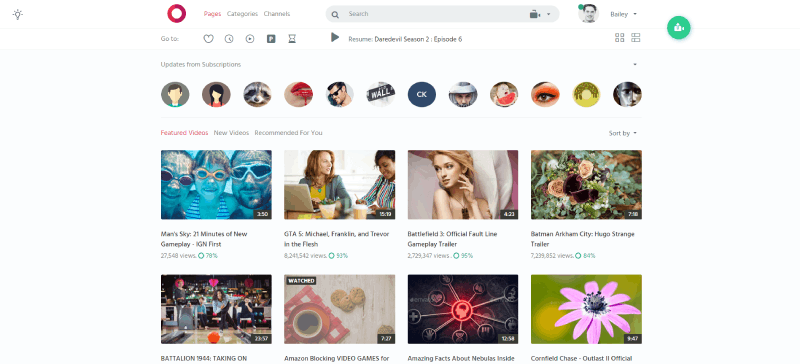Screen dimensions: 800x364
Task: Play the purple flower thumbnail
Action: 586,309
